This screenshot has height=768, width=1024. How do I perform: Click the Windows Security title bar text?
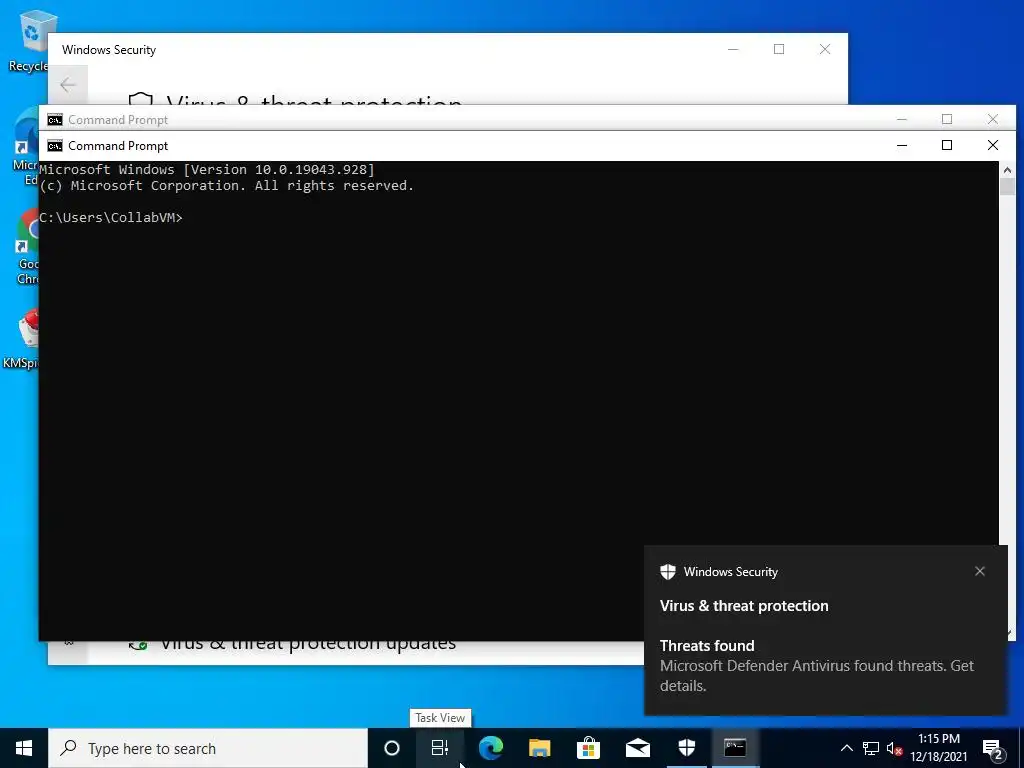109,50
